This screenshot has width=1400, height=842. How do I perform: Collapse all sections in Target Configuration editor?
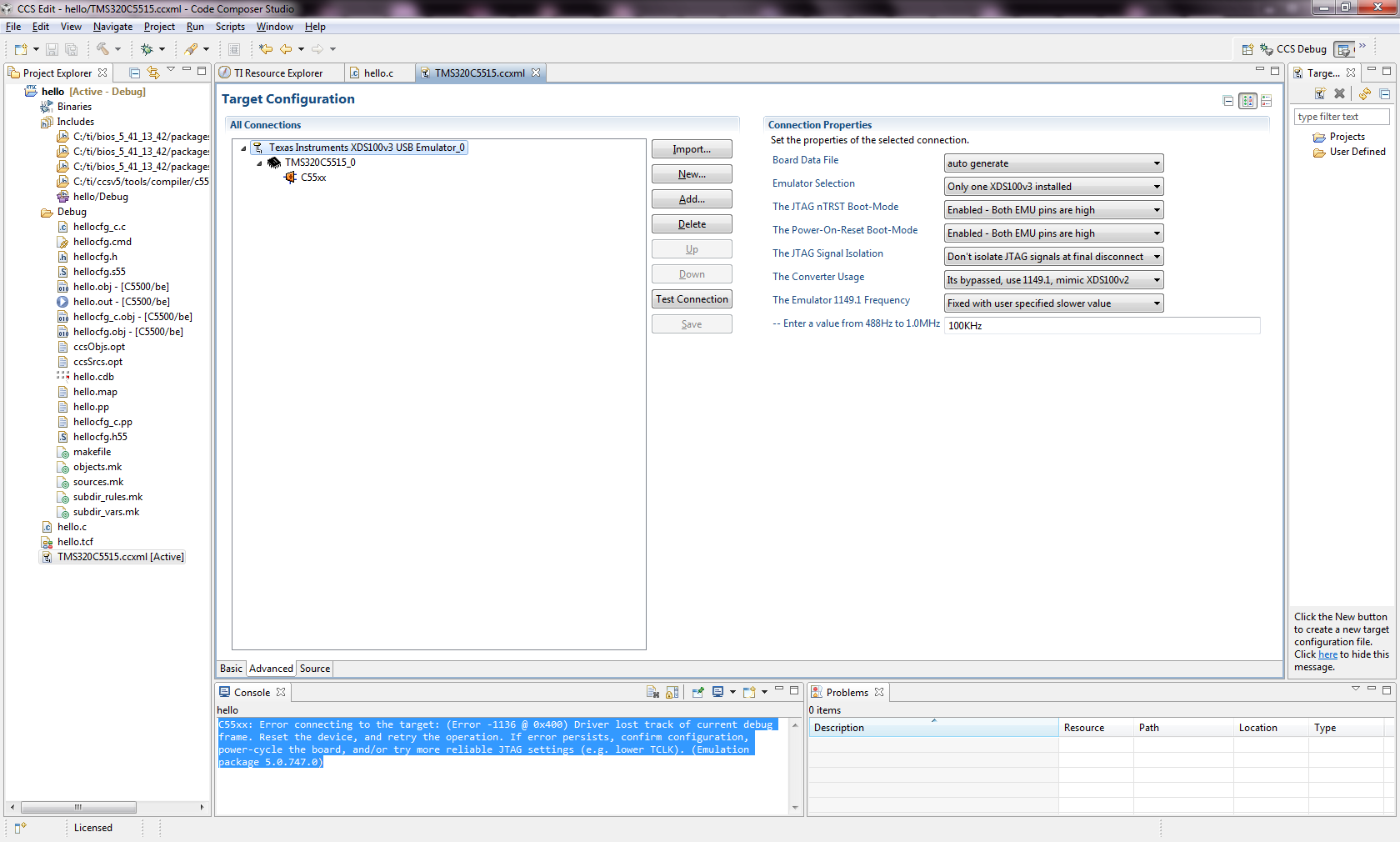[x=1227, y=101]
